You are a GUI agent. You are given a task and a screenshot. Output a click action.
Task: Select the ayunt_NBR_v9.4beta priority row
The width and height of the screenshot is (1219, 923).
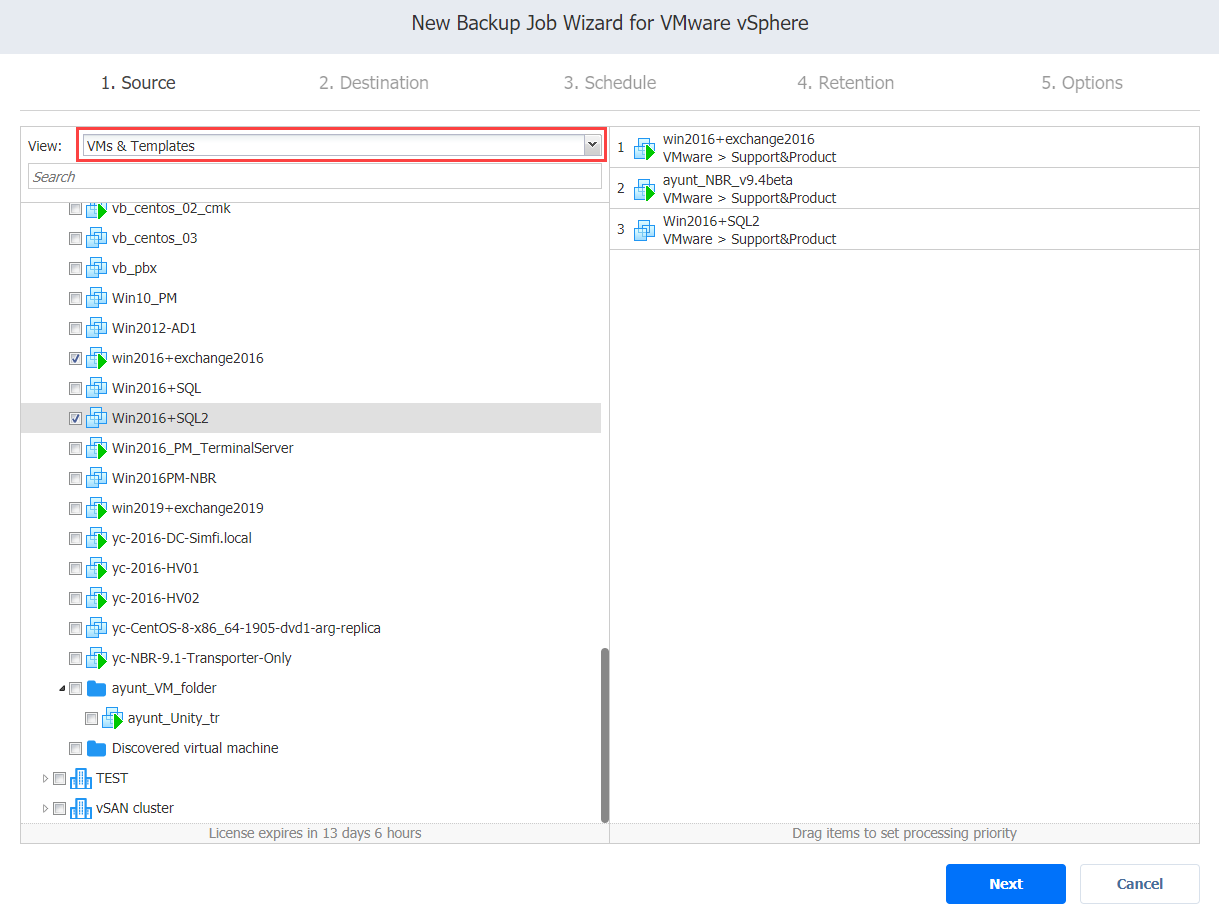click(x=905, y=189)
